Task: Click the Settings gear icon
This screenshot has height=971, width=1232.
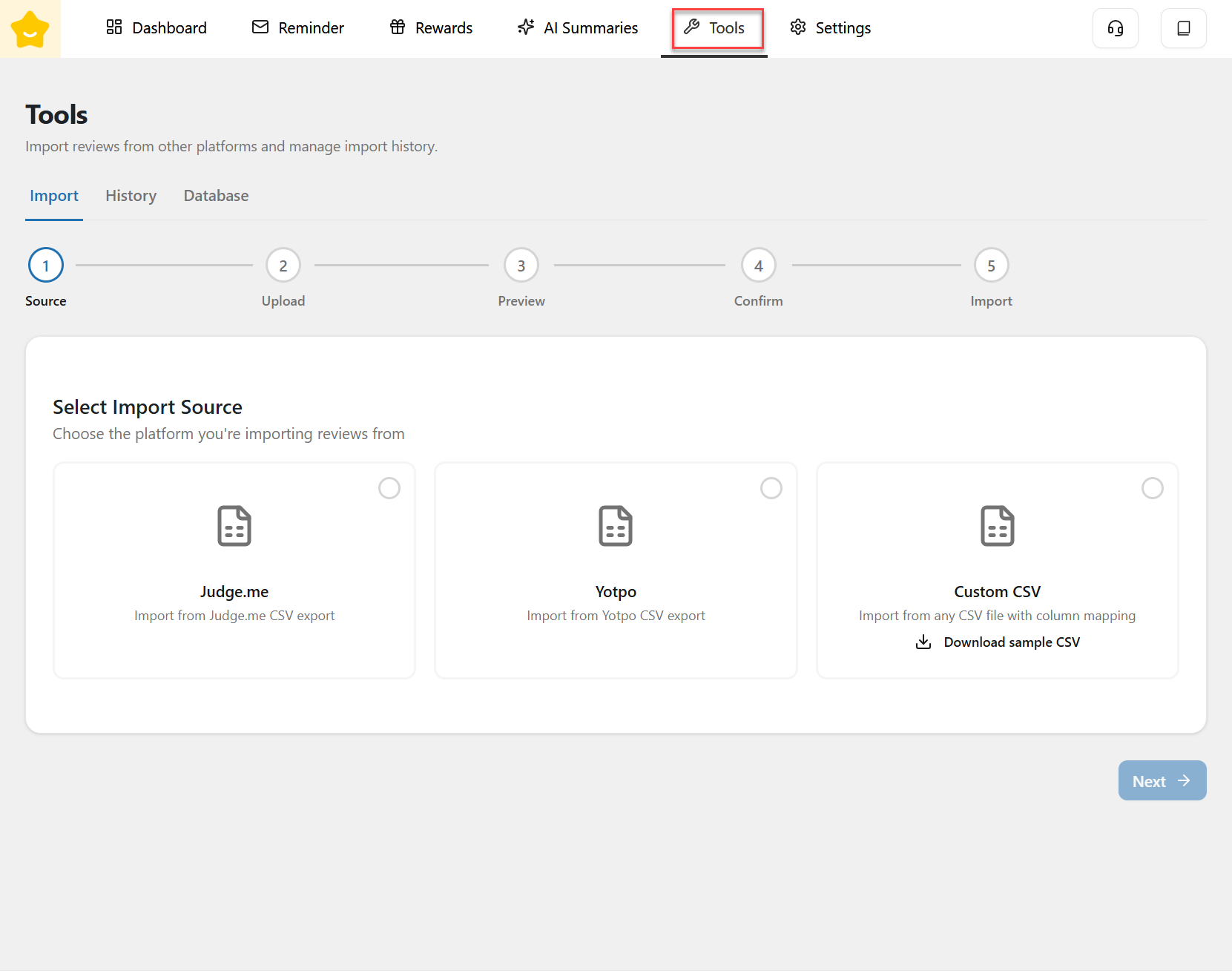Action: (798, 27)
